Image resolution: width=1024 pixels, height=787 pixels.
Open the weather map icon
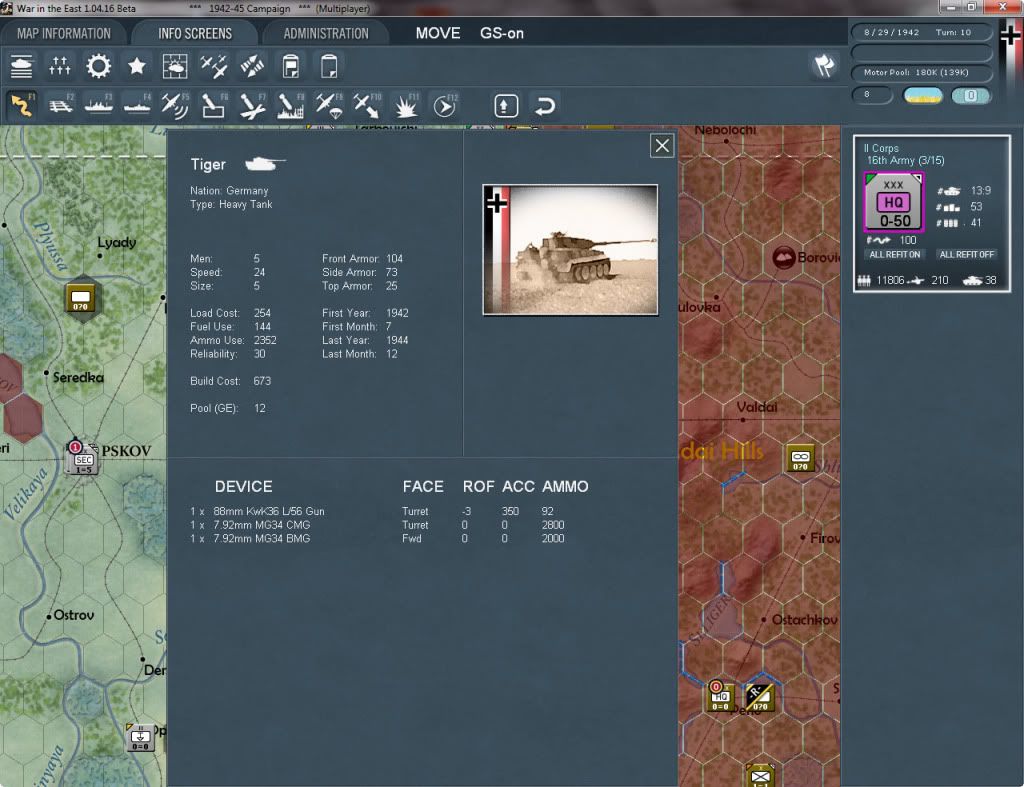174,66
